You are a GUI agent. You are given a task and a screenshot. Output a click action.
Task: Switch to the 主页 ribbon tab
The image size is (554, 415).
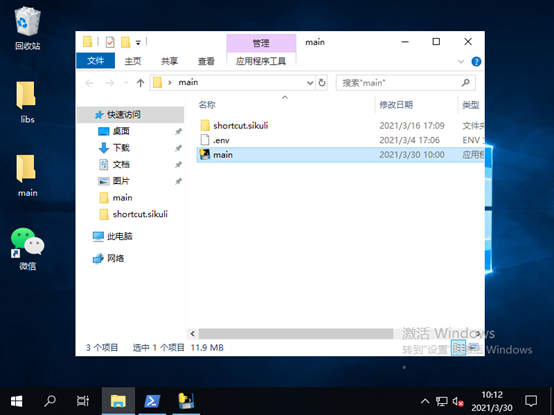133,61
